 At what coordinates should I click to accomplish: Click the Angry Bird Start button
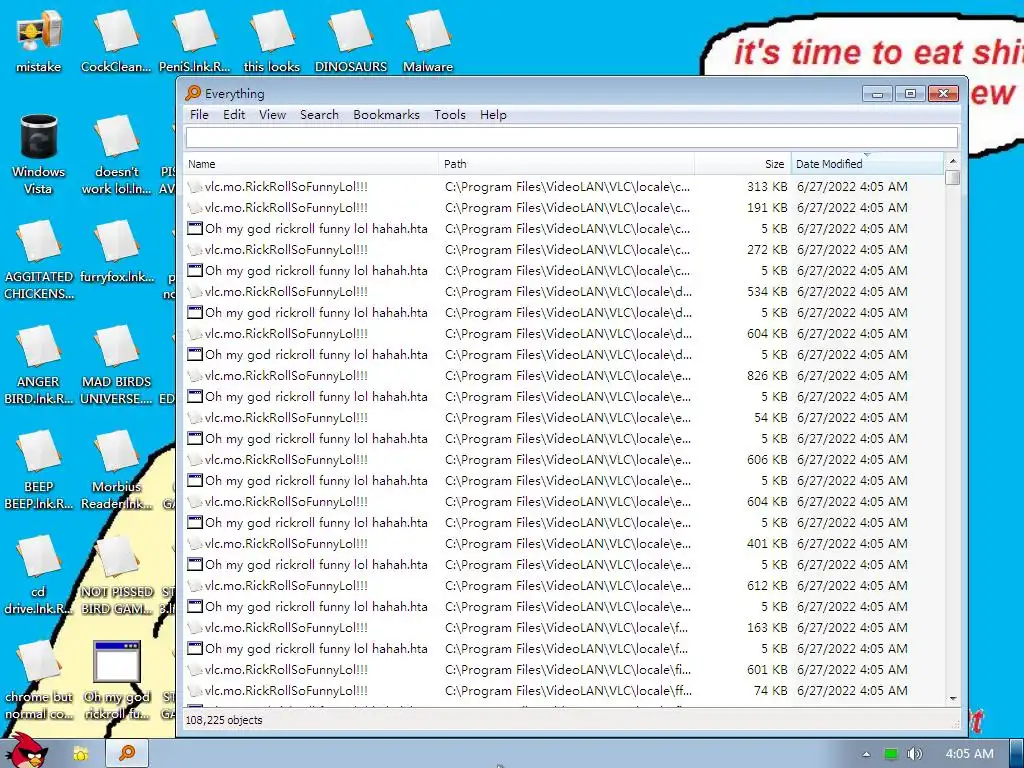[x=26, y=750]
